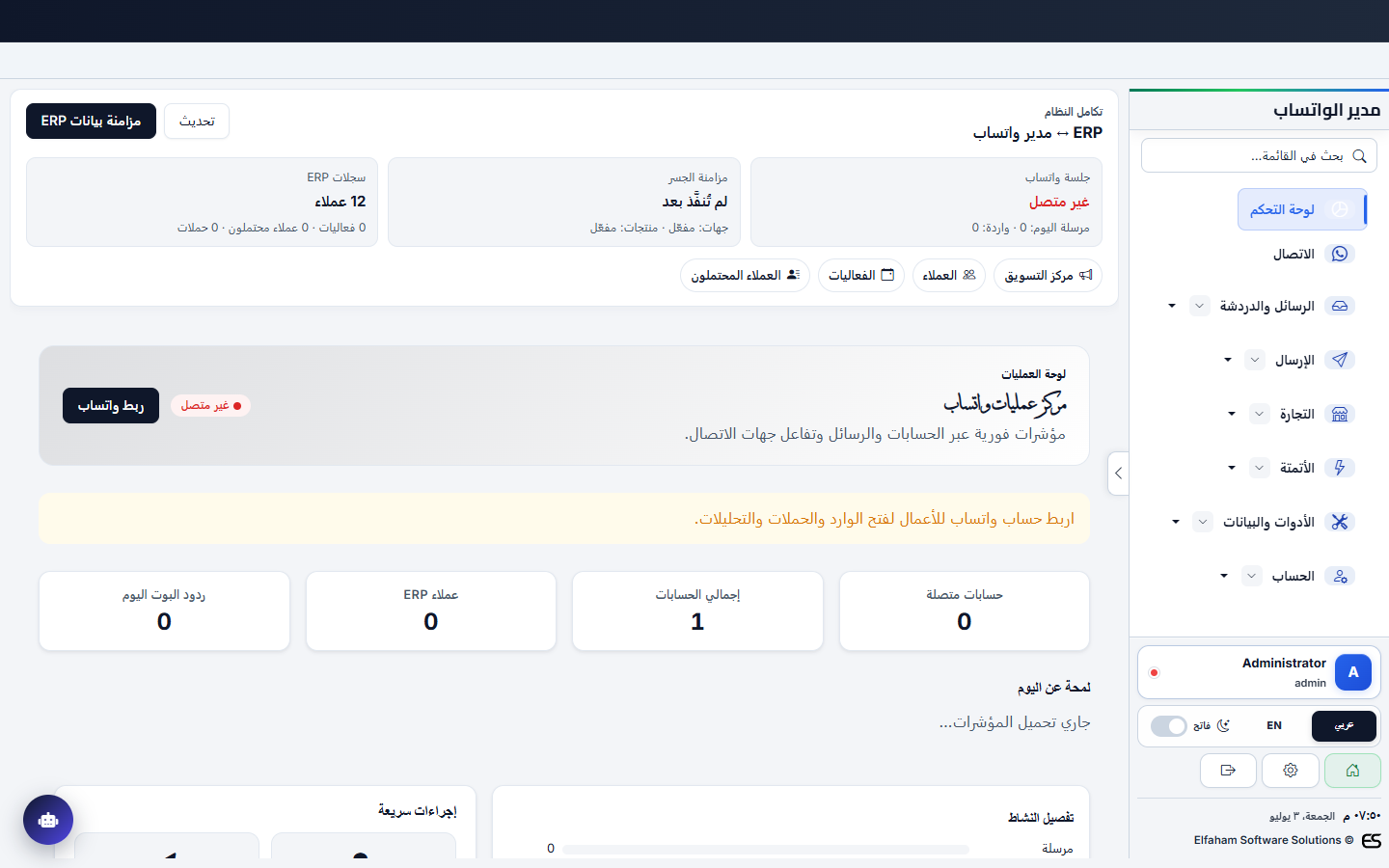Click the مرسلة activity progress bar

coord(766,849)
